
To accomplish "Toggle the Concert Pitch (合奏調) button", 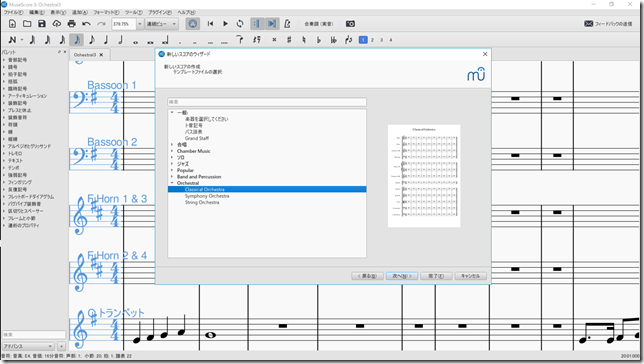I will point(319,24).
